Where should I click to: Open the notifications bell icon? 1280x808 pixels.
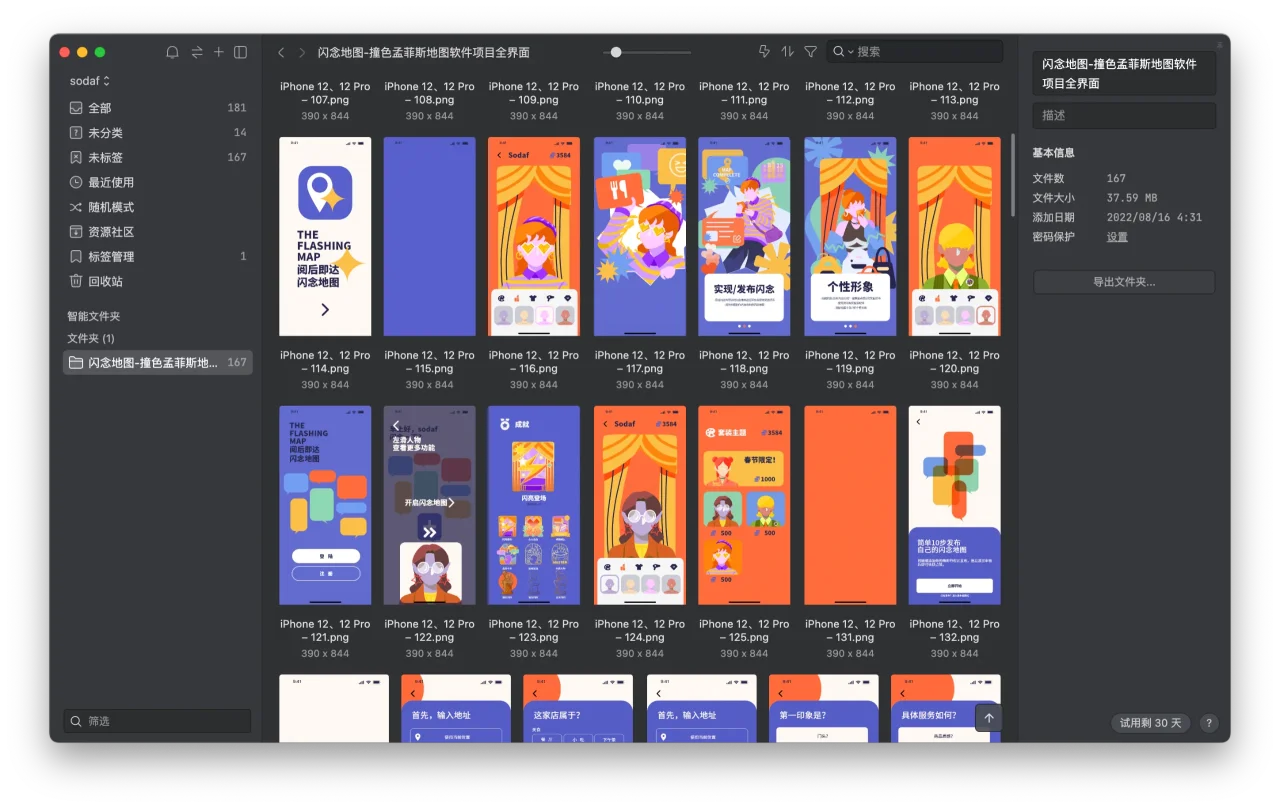pyautogui.click(x=172, y=52)
